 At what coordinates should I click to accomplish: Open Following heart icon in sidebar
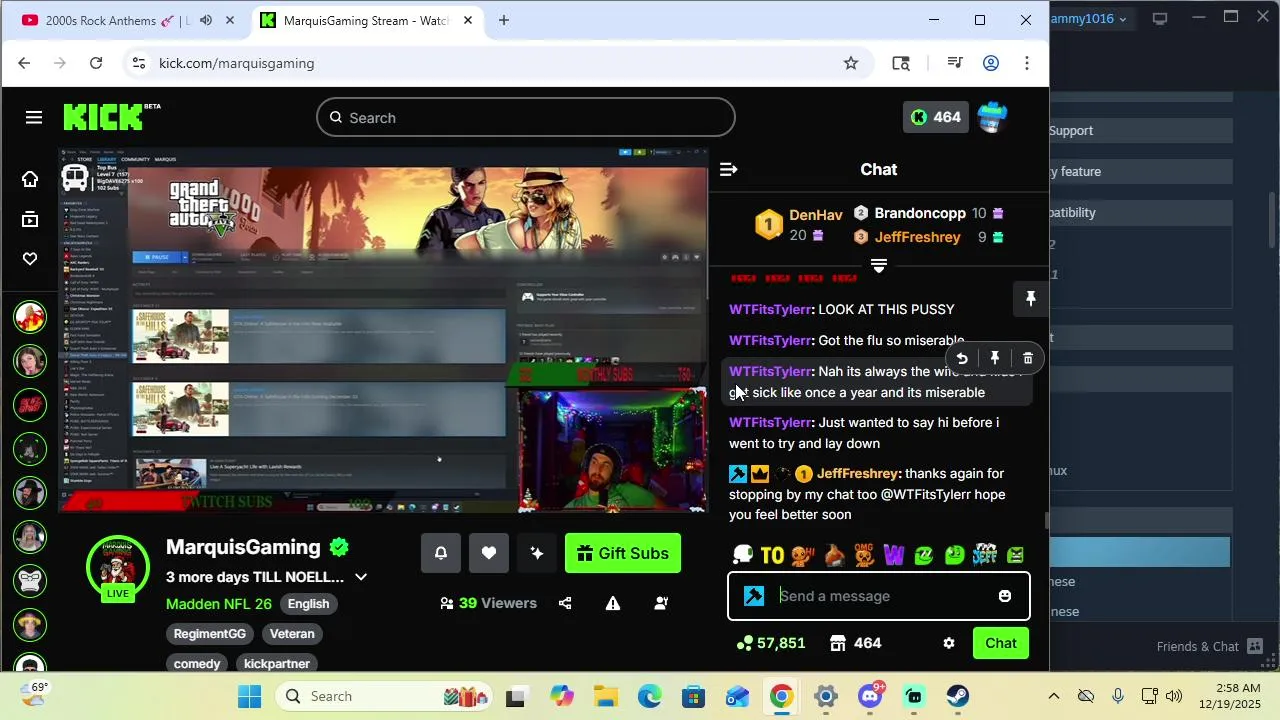[x=30, y=259]
